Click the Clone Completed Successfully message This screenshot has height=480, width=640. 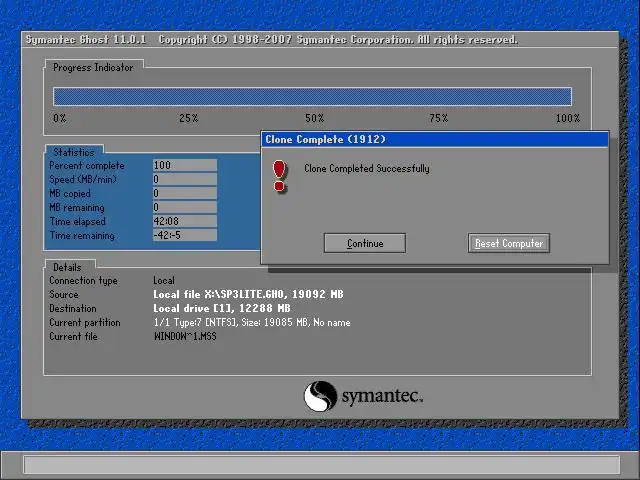click(367, 169)
